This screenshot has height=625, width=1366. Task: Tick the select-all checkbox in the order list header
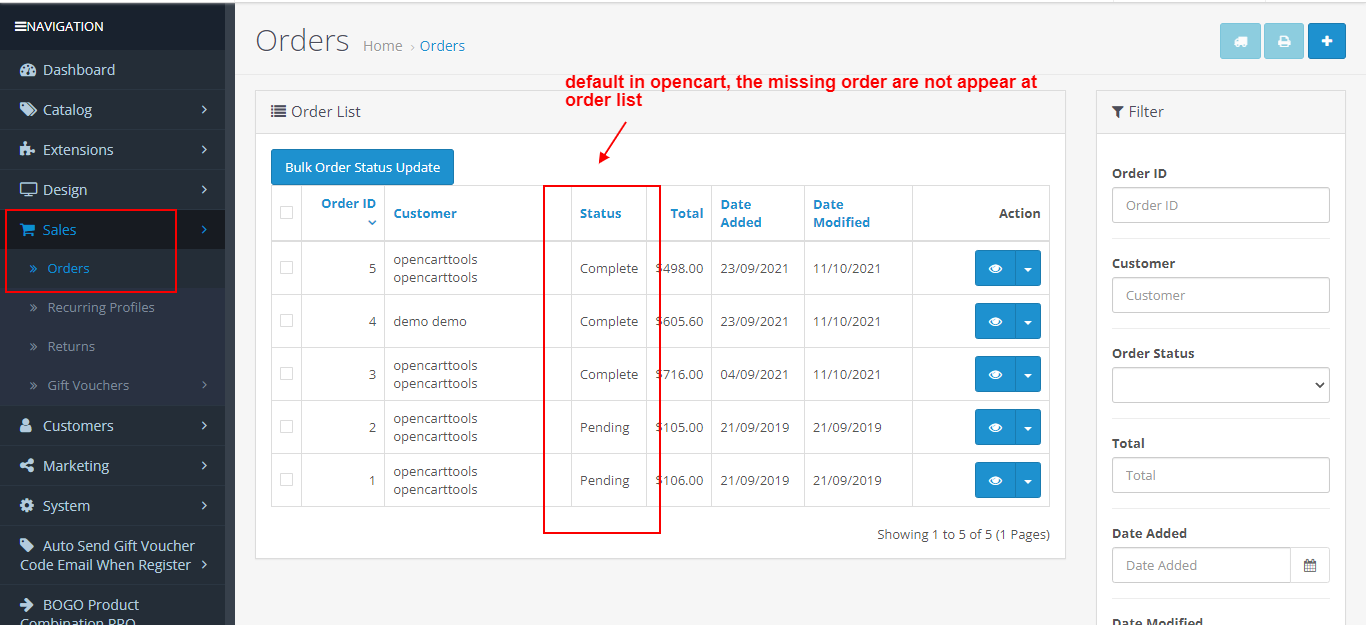pyautogui.click(x=286, y=212)
